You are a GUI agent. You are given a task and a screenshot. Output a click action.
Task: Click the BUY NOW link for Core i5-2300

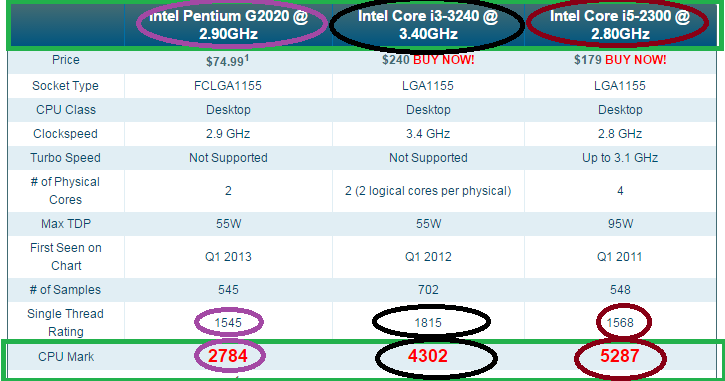pos(636,60)
